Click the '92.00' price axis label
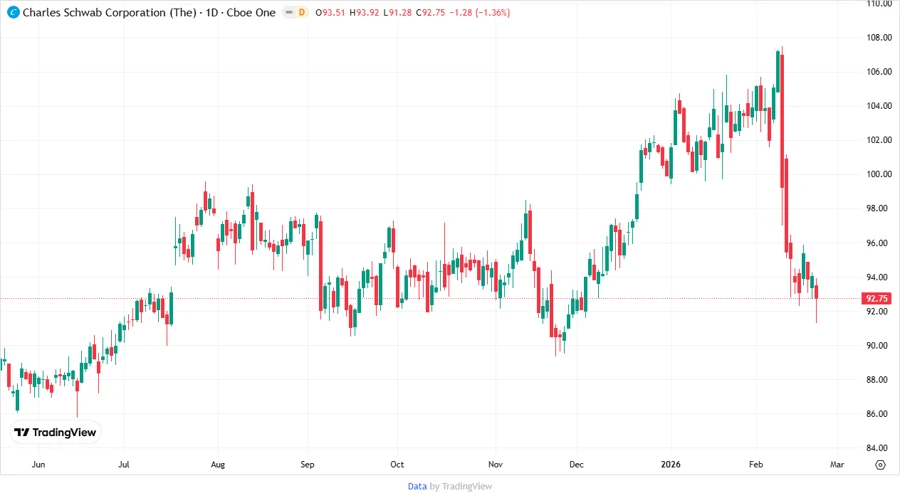900x498 pixels. [x=879, y=312]
